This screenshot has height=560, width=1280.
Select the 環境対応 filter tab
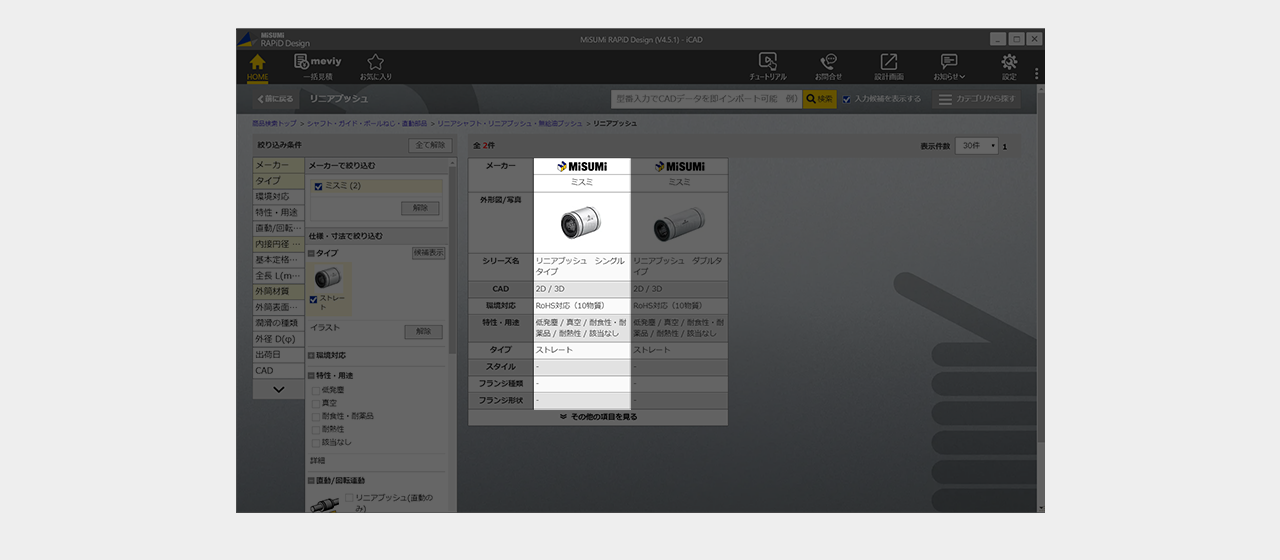(278, 196)
